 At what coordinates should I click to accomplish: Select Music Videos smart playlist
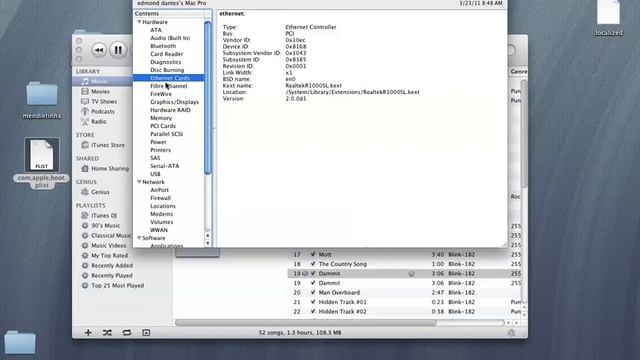[x=109, y=245]
